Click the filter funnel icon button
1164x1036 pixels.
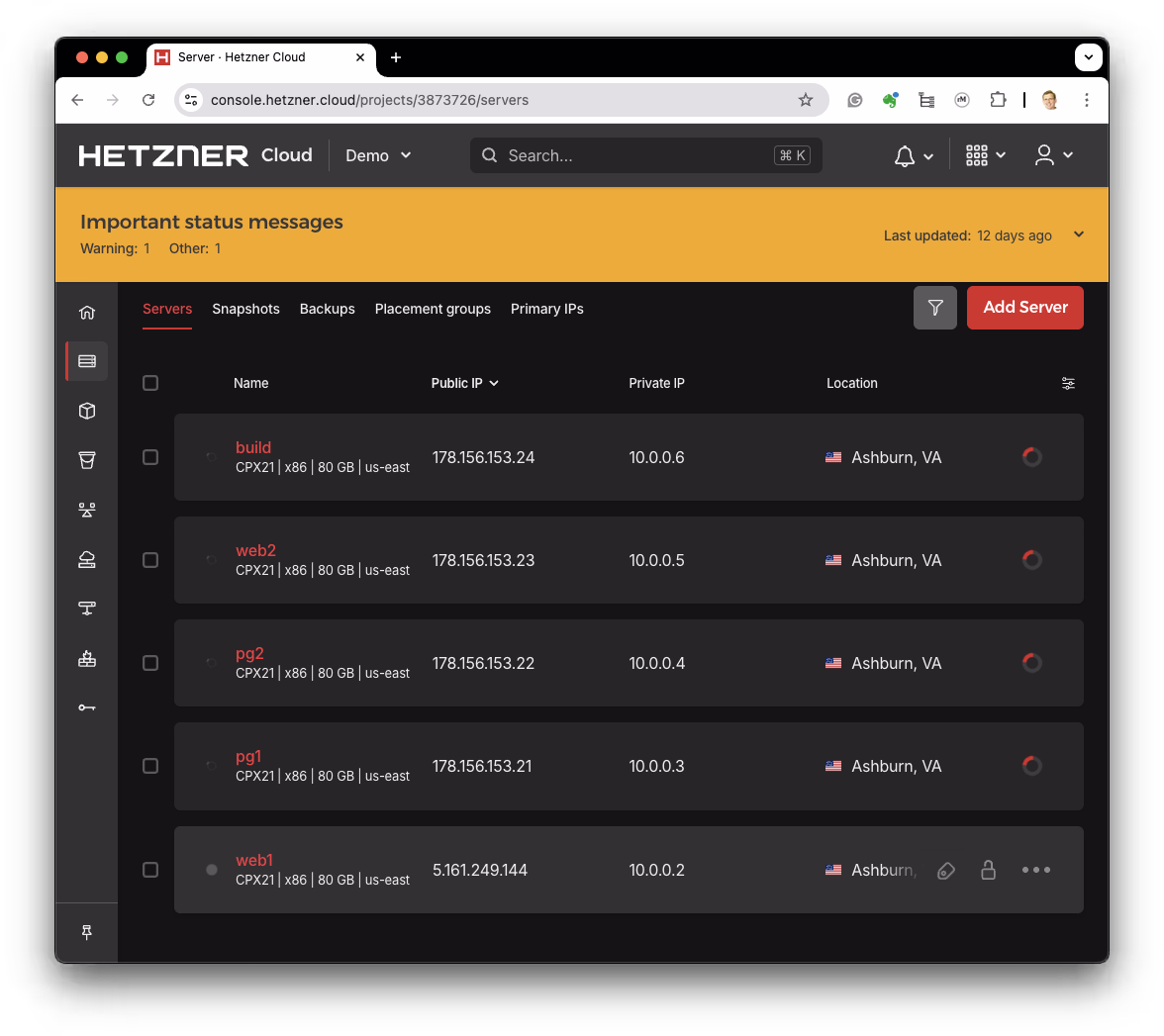pyautogui.click(x=934, y=308)
